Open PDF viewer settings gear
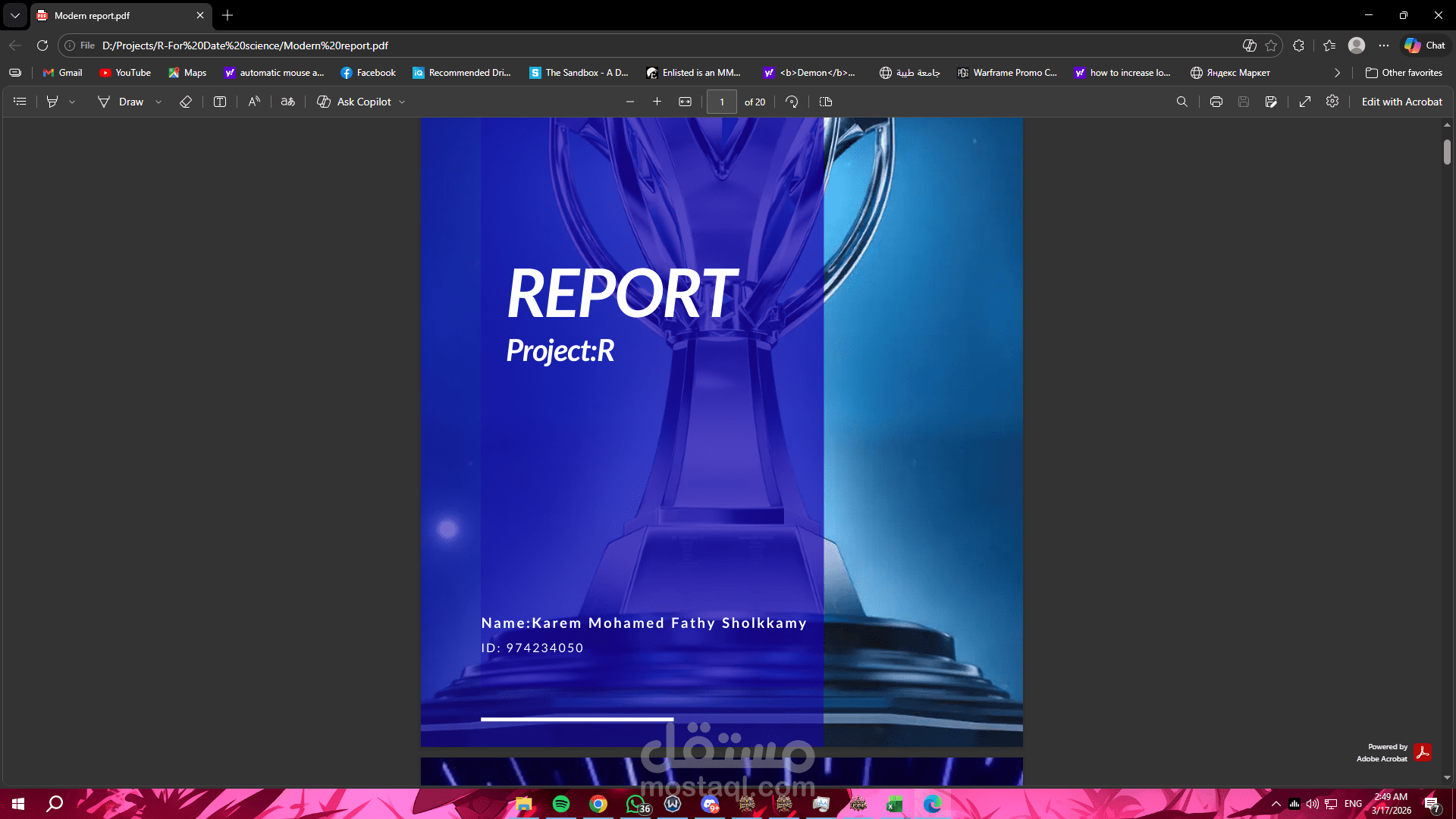Viewport: 1456px width, 819px height. point(1333,101)
